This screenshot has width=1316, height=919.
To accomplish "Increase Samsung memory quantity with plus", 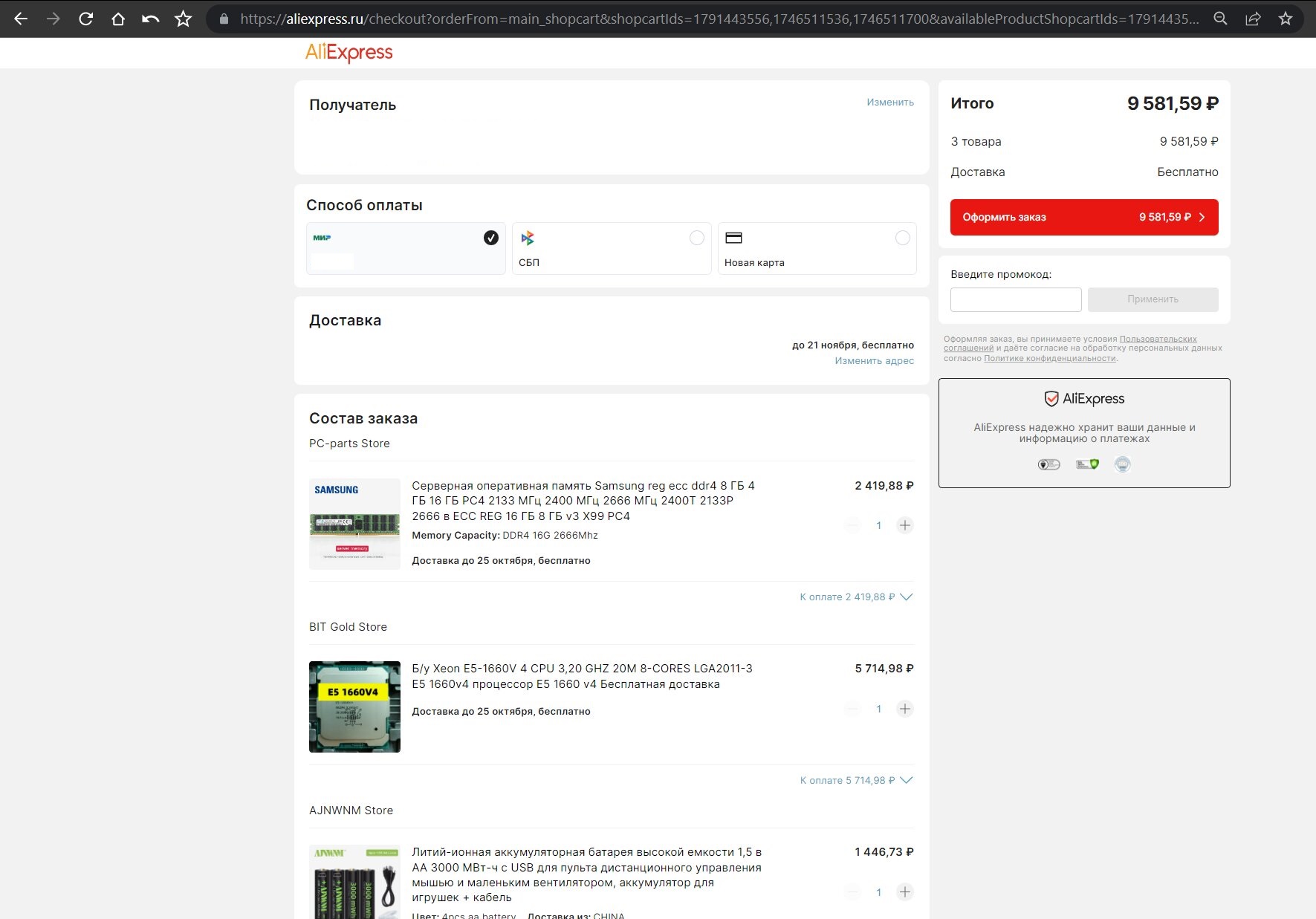I will [x=905, y=525].
